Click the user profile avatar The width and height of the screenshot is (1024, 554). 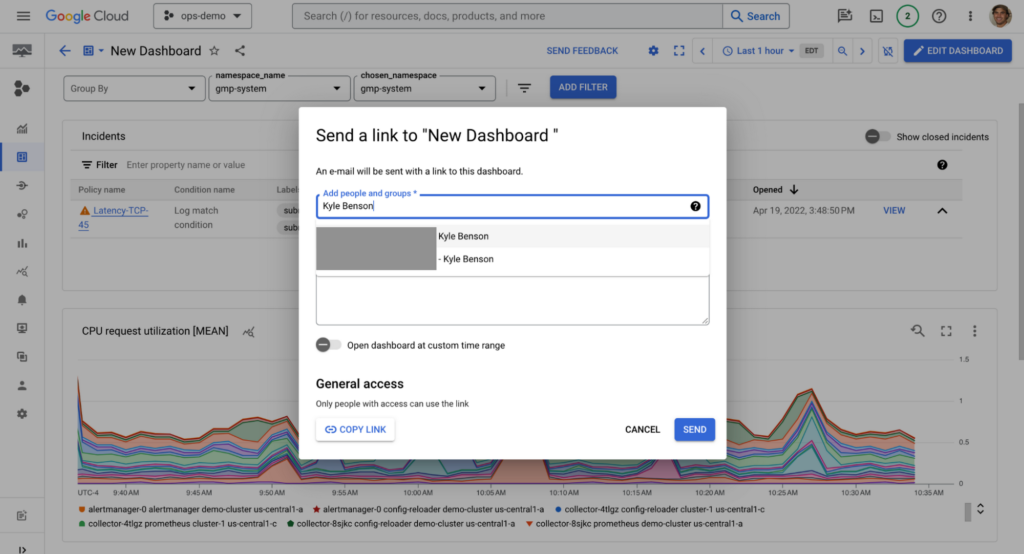coord(1000,16)
